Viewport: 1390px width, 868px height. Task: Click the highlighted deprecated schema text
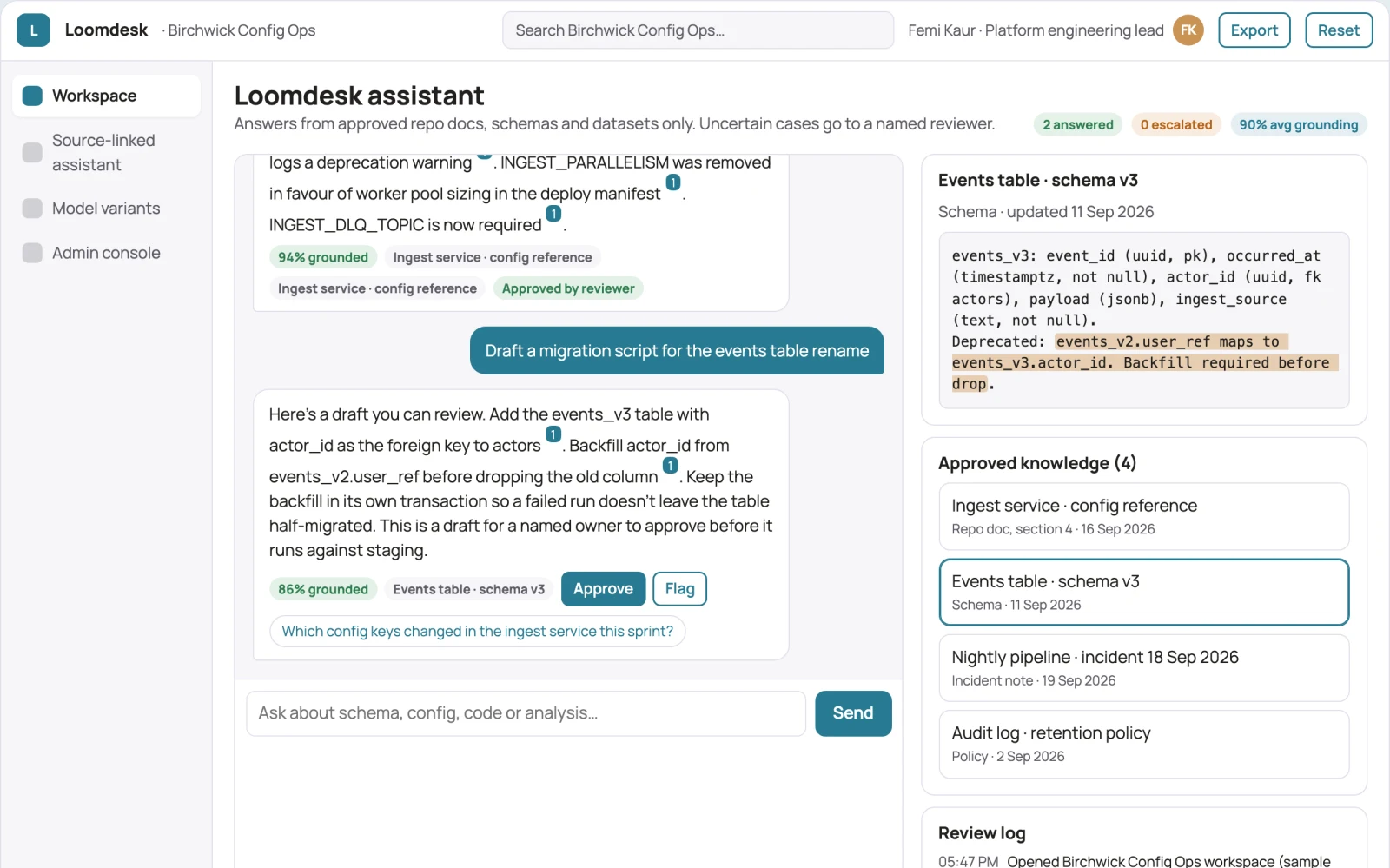coord(1144,362)
